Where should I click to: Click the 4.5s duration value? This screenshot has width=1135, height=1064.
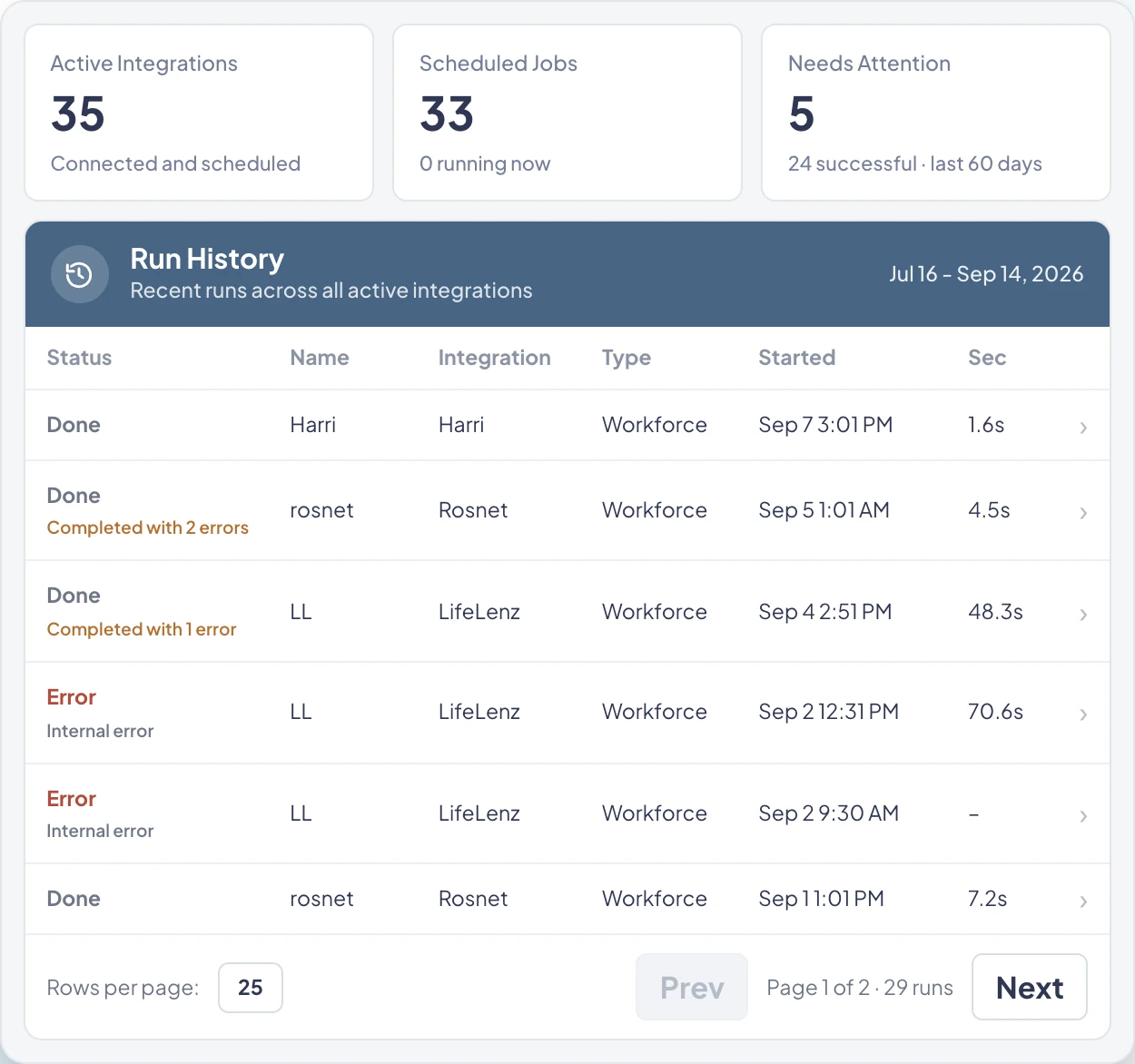pos(989,510)
